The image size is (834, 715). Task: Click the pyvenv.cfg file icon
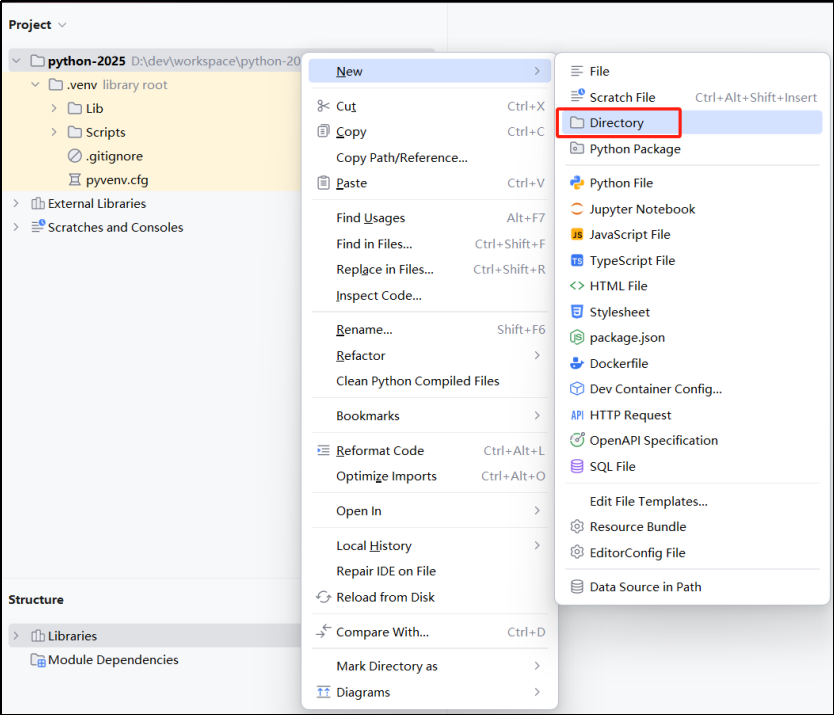[x=74, y=180]
